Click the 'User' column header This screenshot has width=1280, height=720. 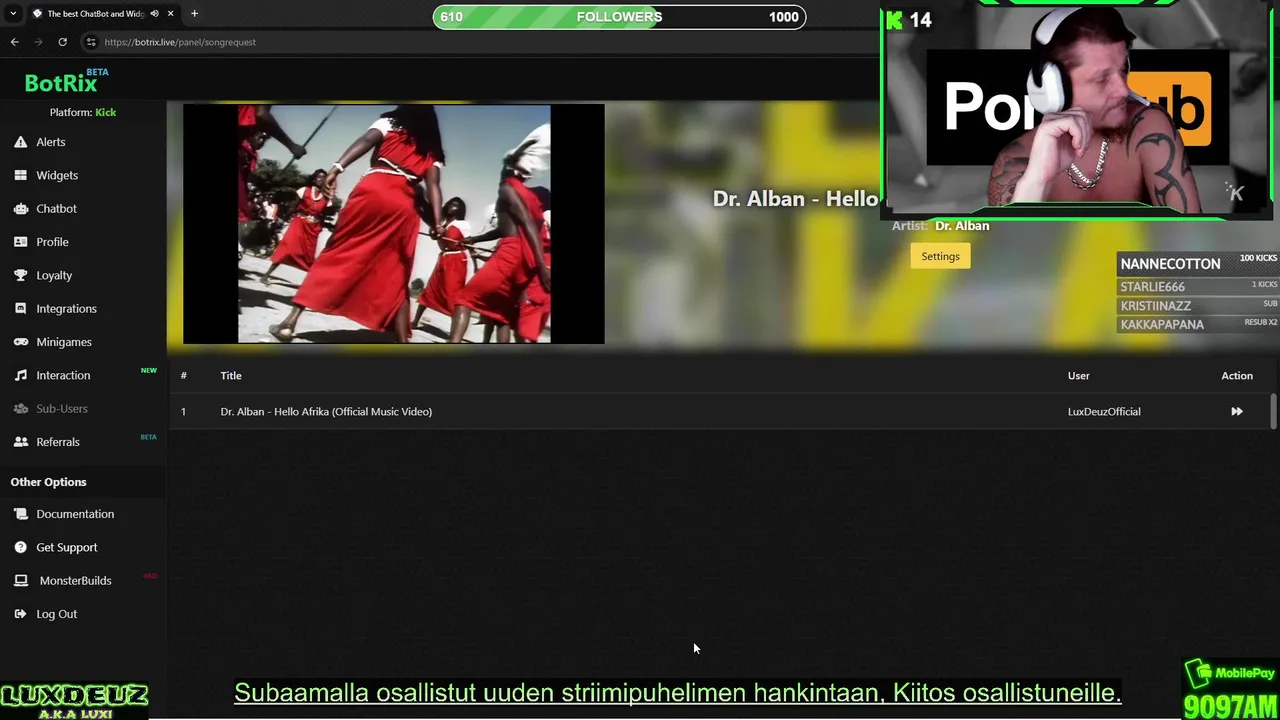[x=1078, y=376]
